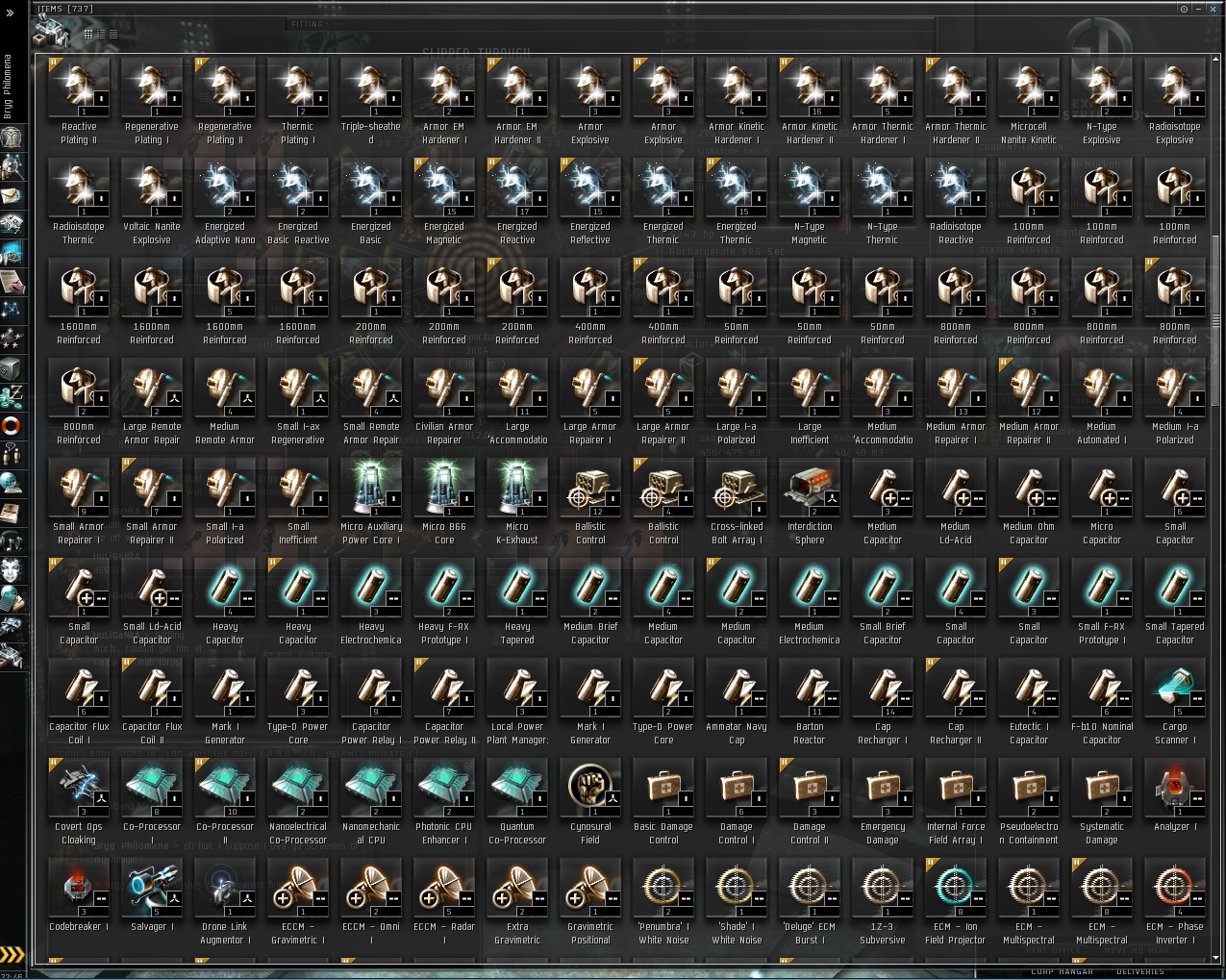Select the Cargo Scanner I module
The width and height of the screenshot is (1226, 980).
1175,701
